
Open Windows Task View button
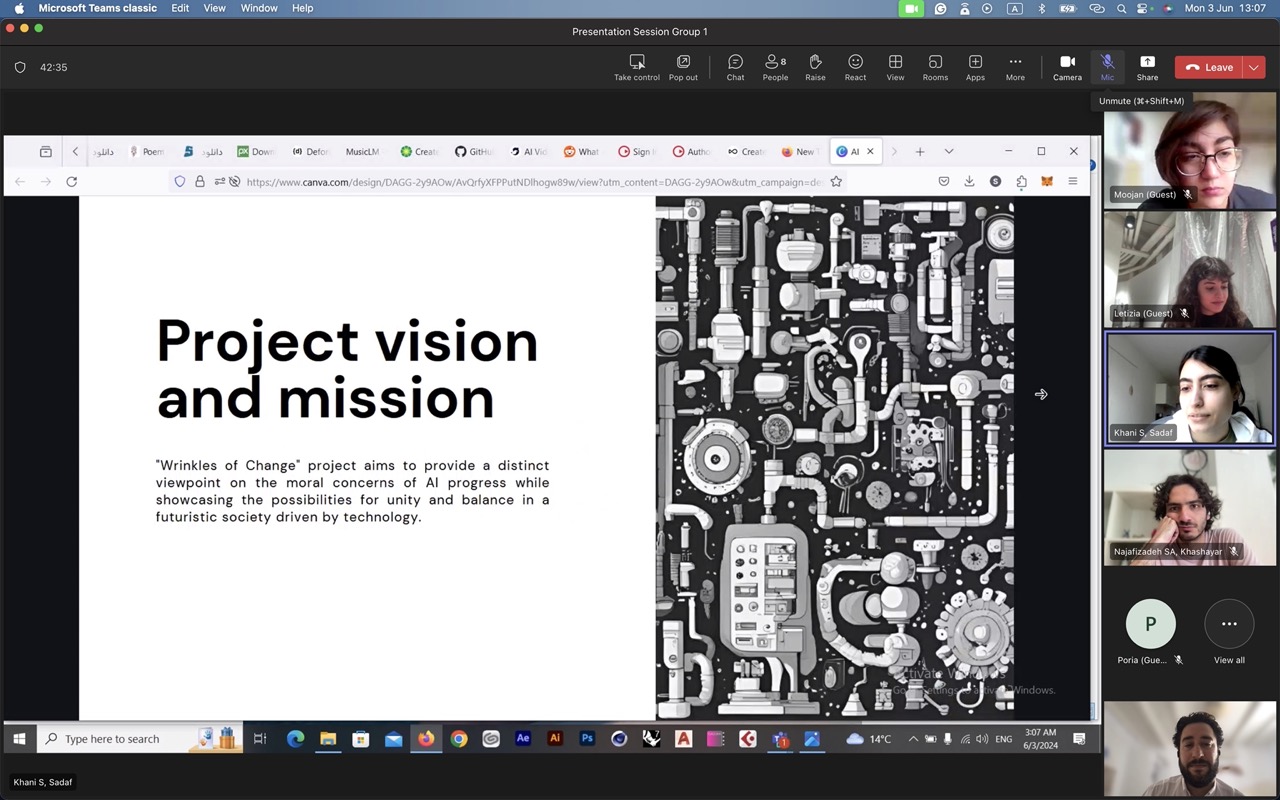click(260, 739)
